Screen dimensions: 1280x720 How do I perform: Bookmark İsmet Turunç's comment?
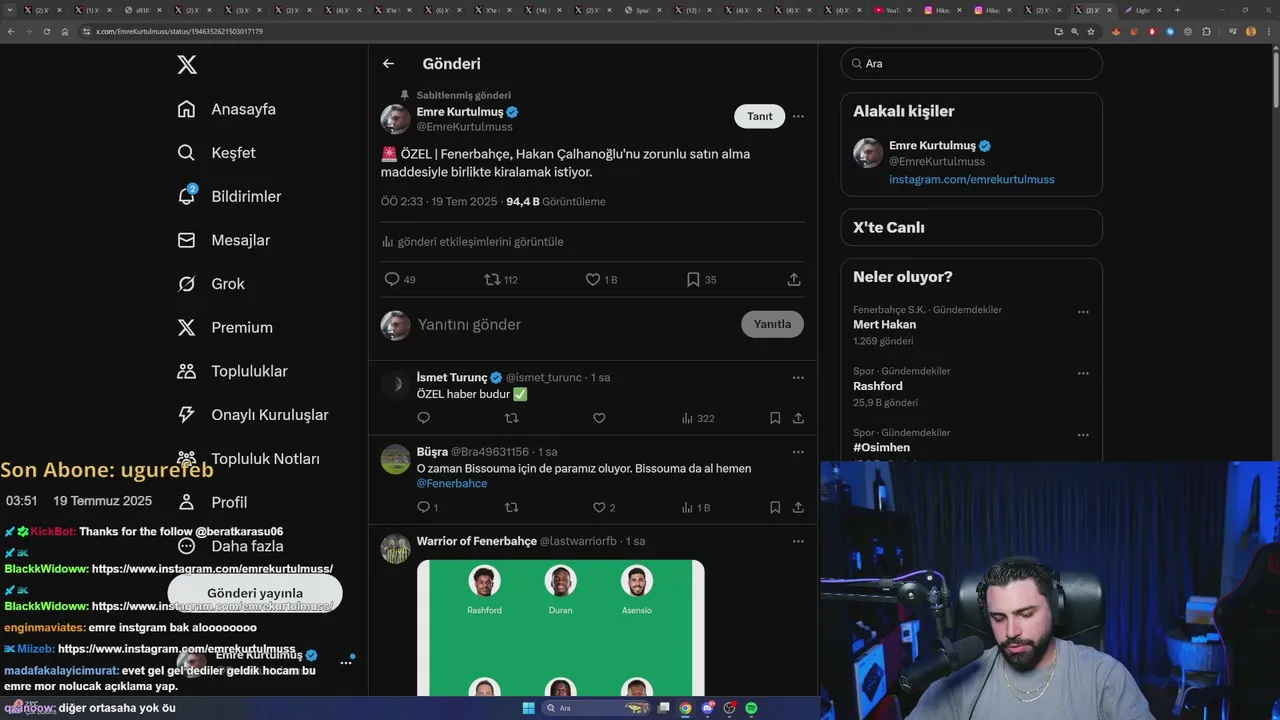[x=775, y=418]
